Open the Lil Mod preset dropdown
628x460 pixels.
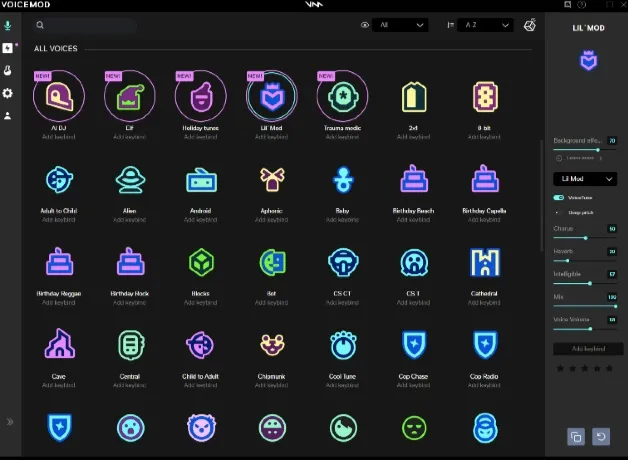point(585,179)
